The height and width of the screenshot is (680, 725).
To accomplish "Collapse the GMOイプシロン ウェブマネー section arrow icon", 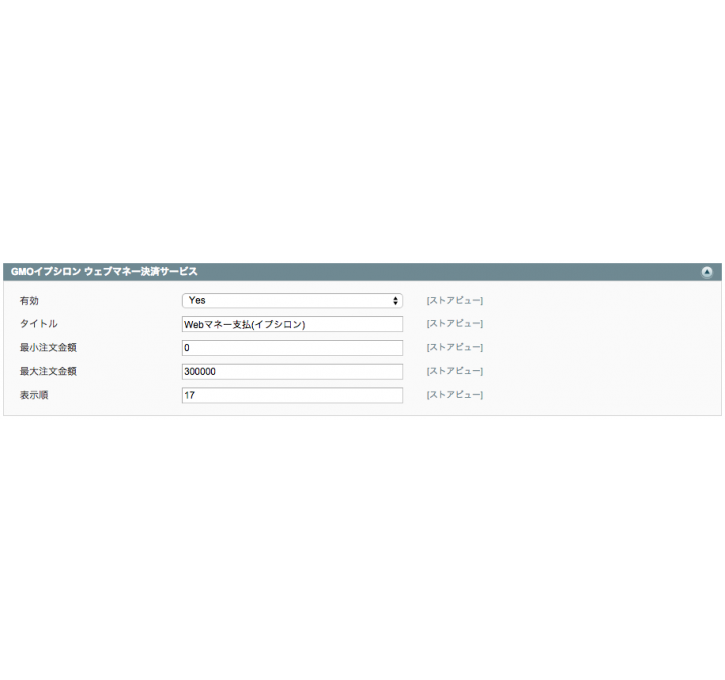I will (707, 272).
